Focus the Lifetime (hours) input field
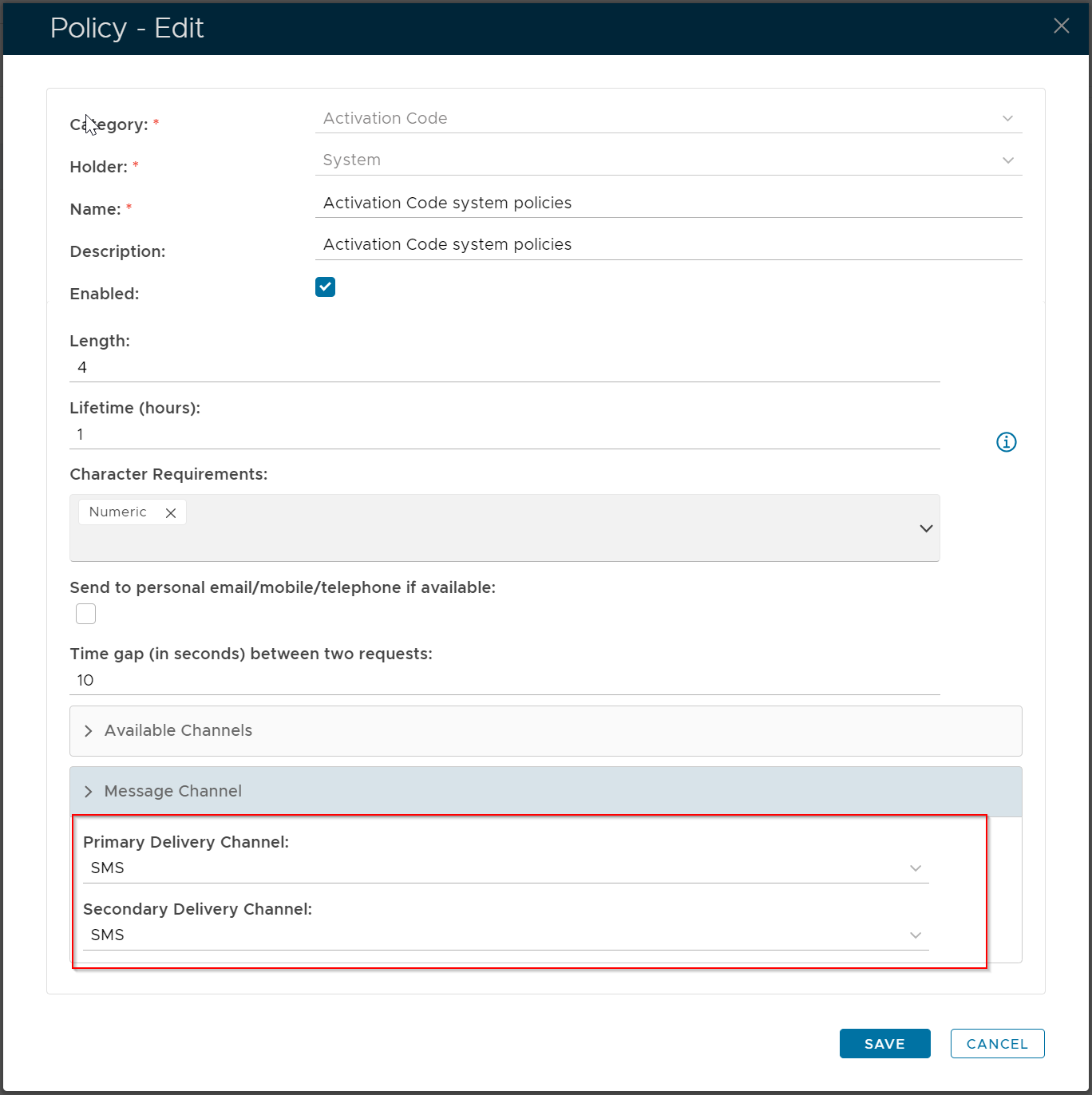The width and height of the screenshot is (1092, 1095). click(x=503, y=435)
